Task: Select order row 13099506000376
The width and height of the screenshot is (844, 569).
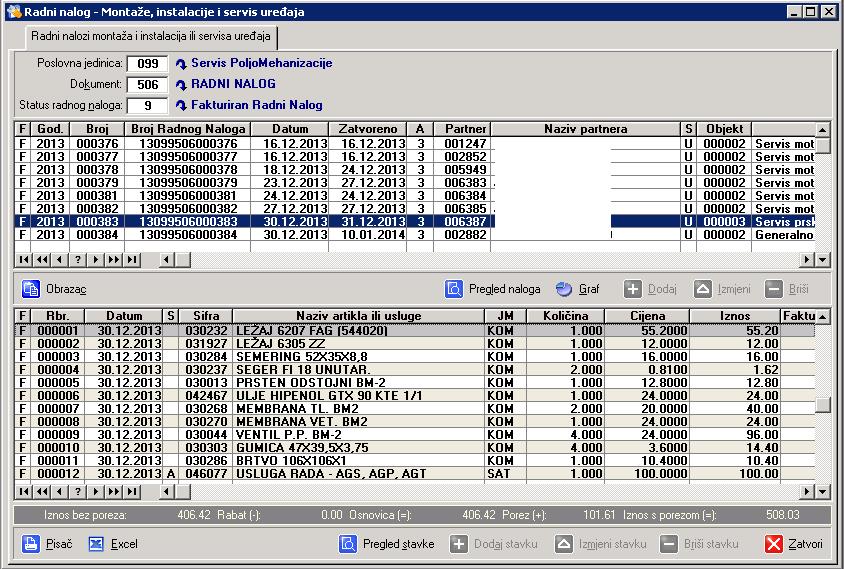Action: (415, 144)
